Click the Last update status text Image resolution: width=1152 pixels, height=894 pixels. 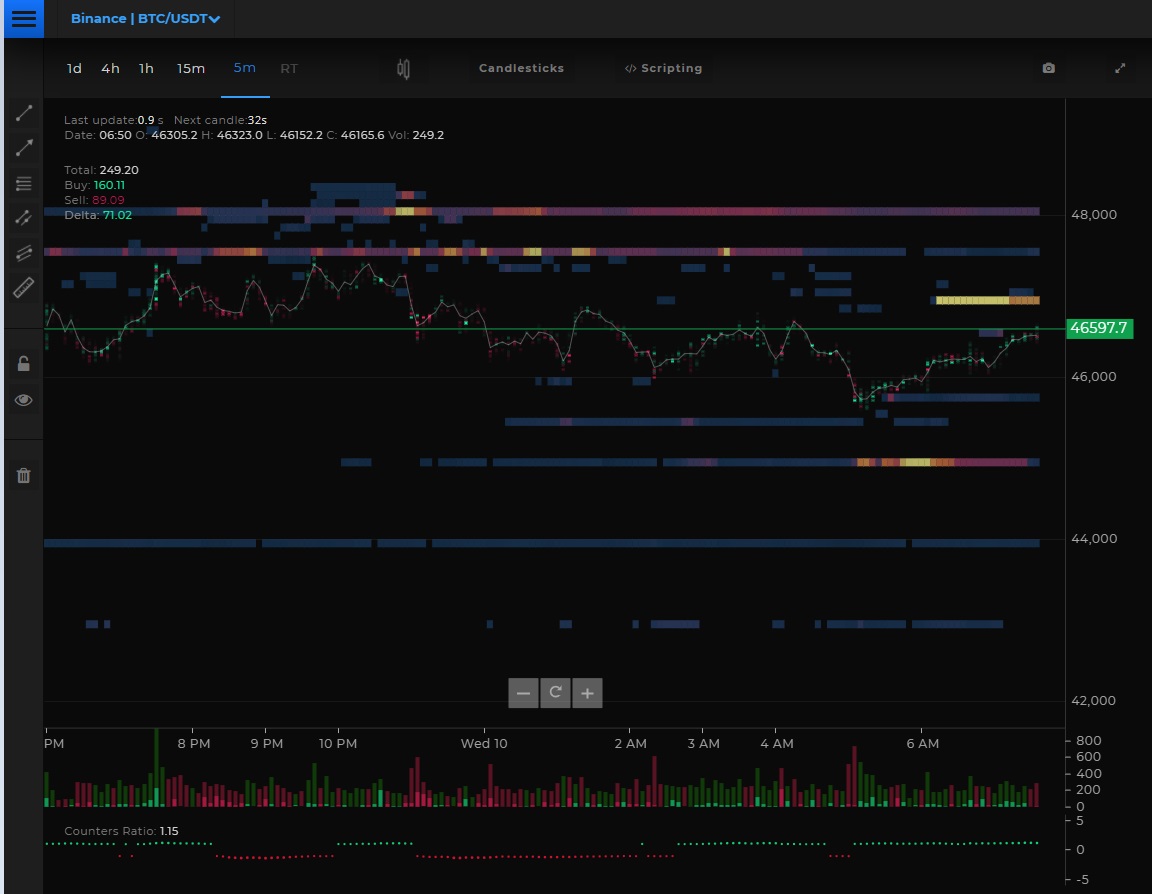coord(114,120)
